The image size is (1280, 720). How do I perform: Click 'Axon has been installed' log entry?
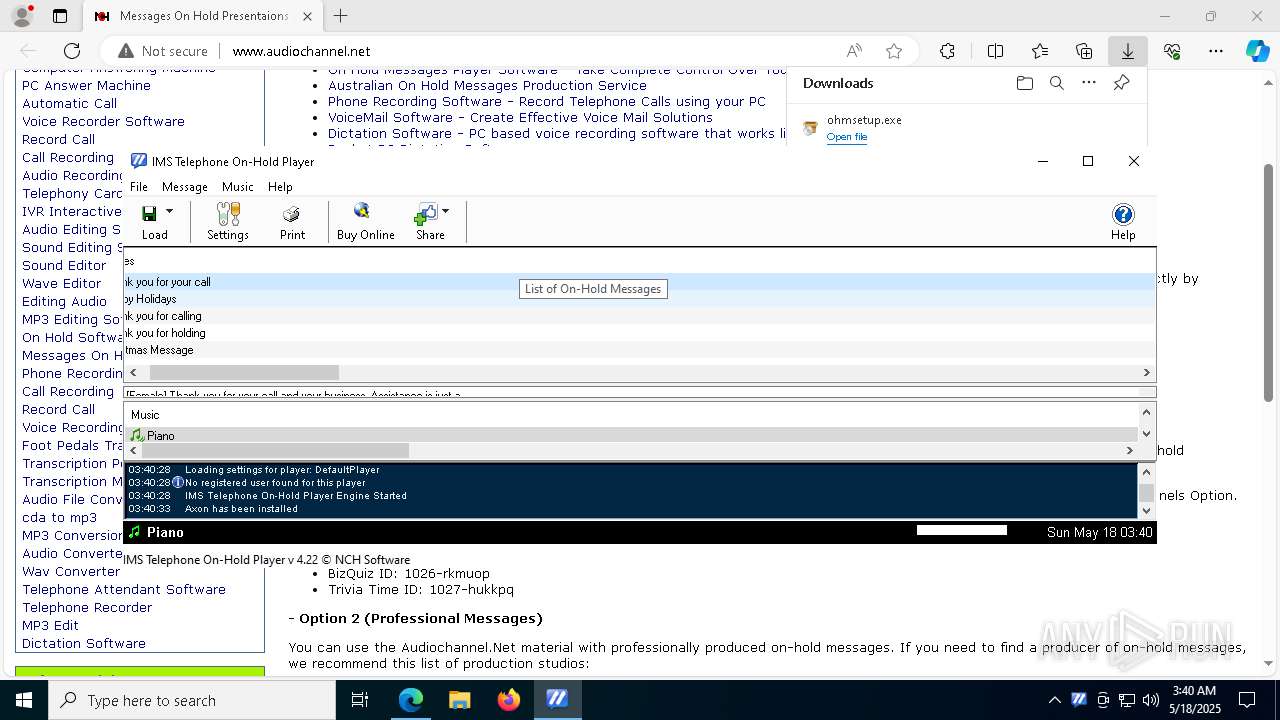click(x=241, y=508)
